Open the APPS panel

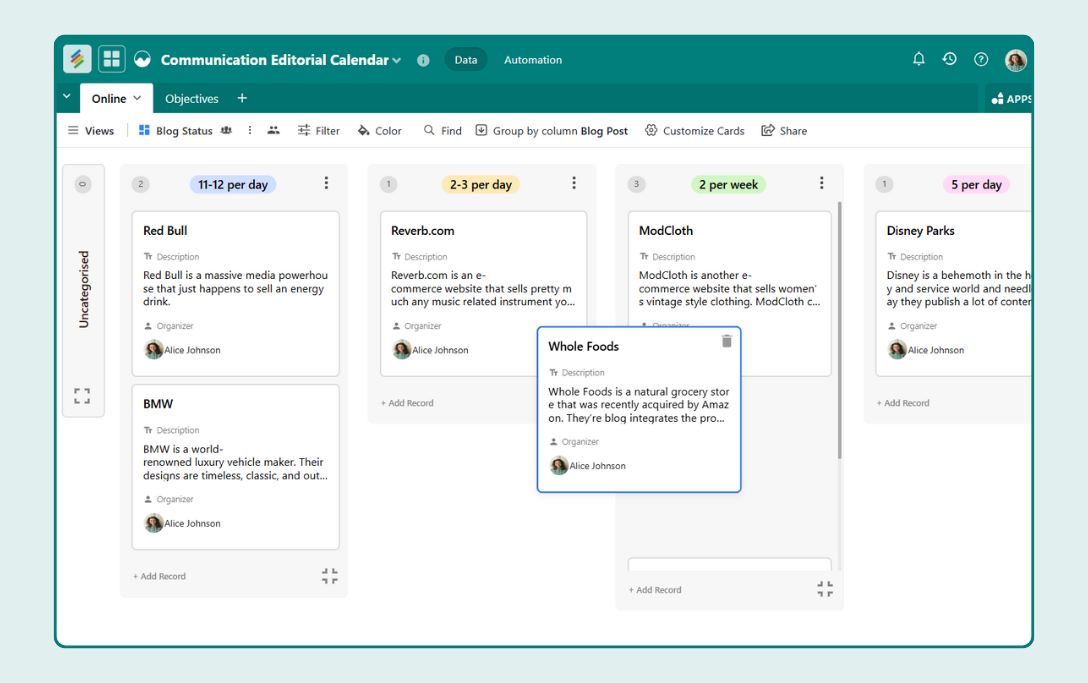click(x=1011, y=99)
